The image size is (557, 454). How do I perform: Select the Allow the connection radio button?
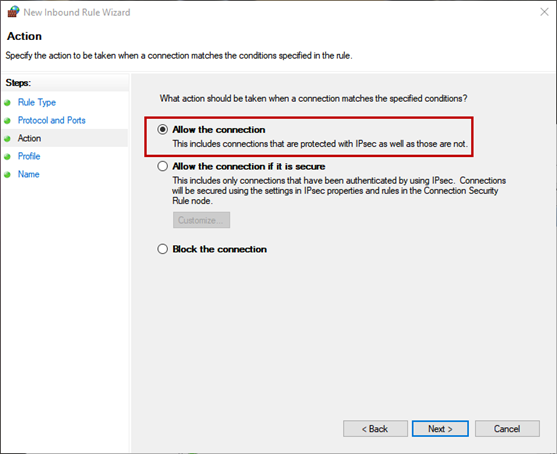click(x=162, y=130)
